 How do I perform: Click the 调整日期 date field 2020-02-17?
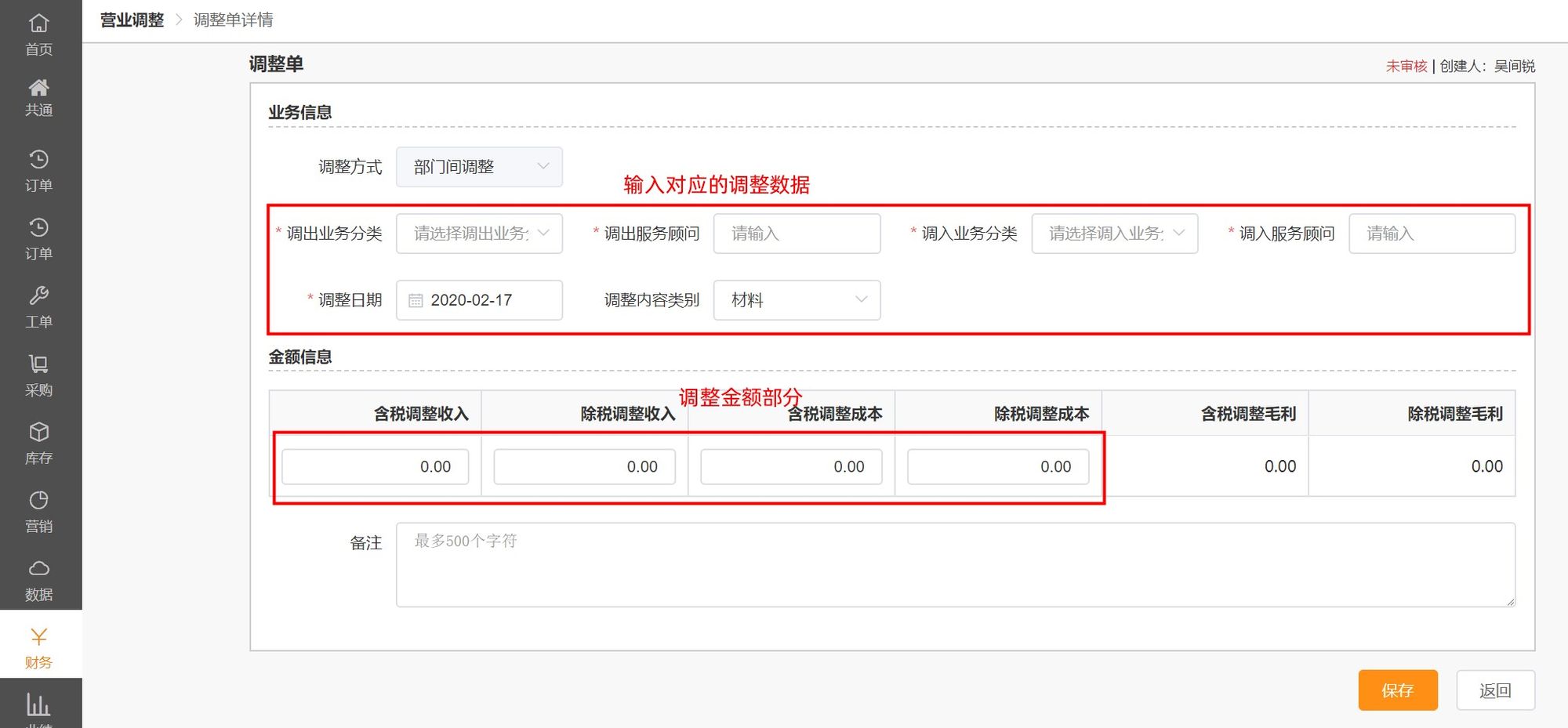pos(479,300)
